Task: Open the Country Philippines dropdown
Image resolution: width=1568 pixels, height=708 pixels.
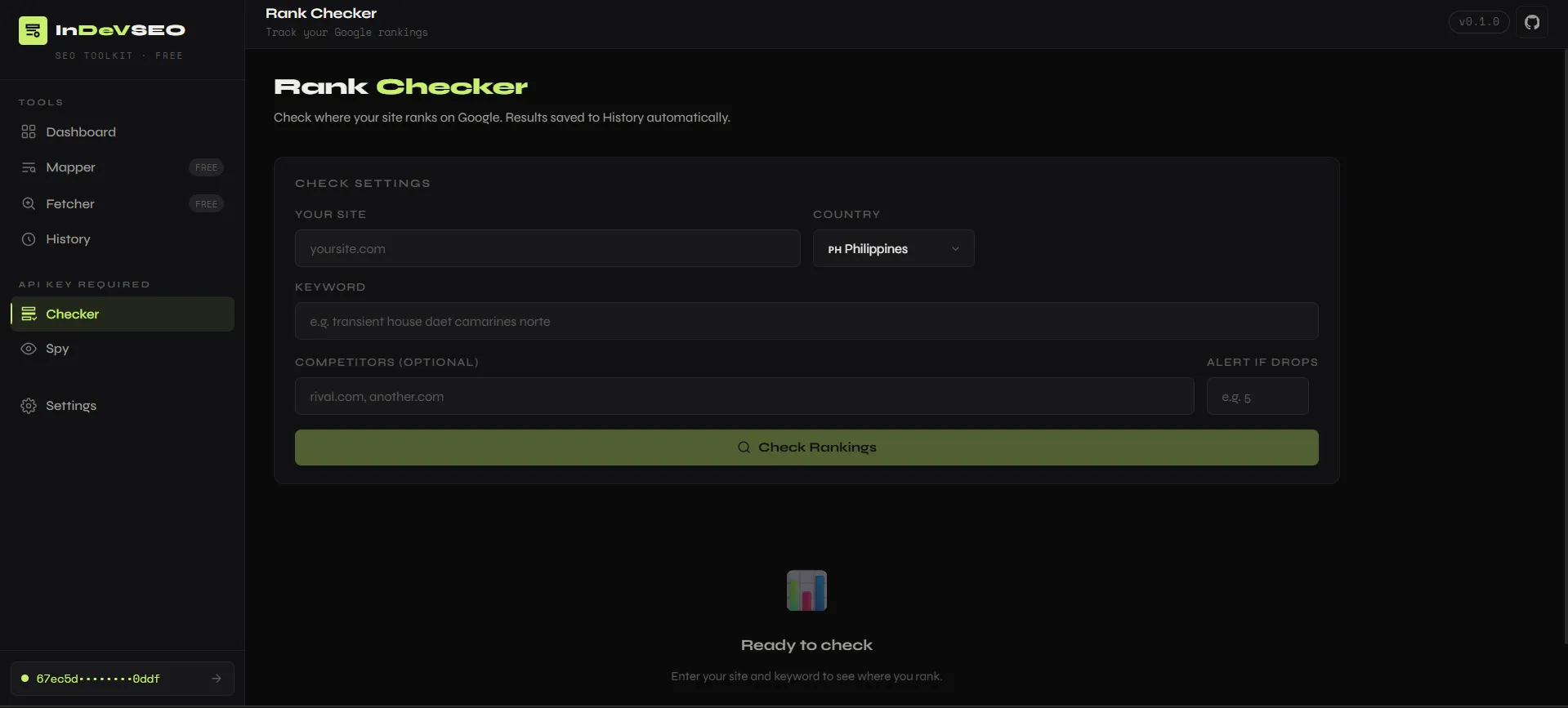Action: (893, 248)
